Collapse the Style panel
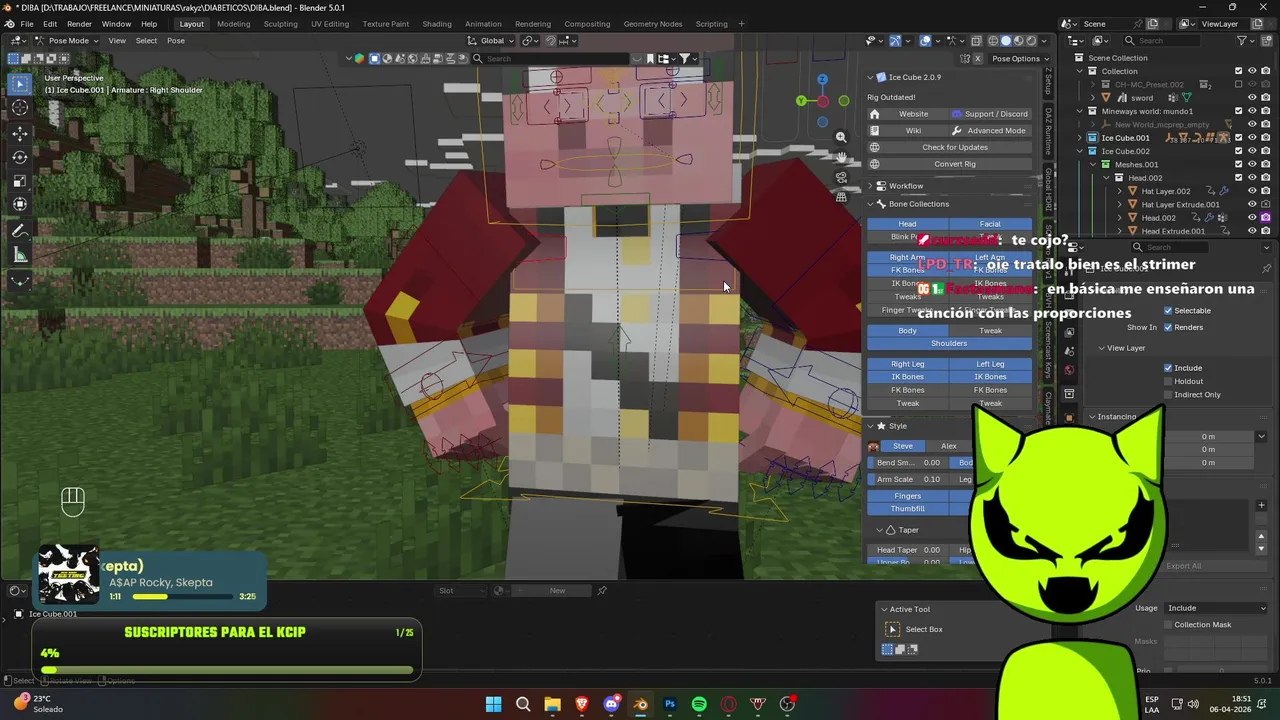This screenshot has height=720, width=1280. 870,426
